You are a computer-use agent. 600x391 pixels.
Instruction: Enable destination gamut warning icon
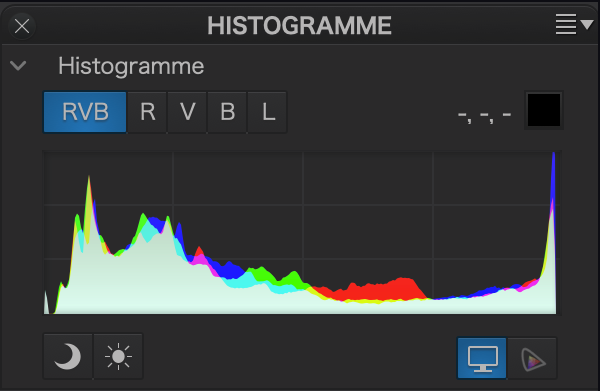[532, 358]
